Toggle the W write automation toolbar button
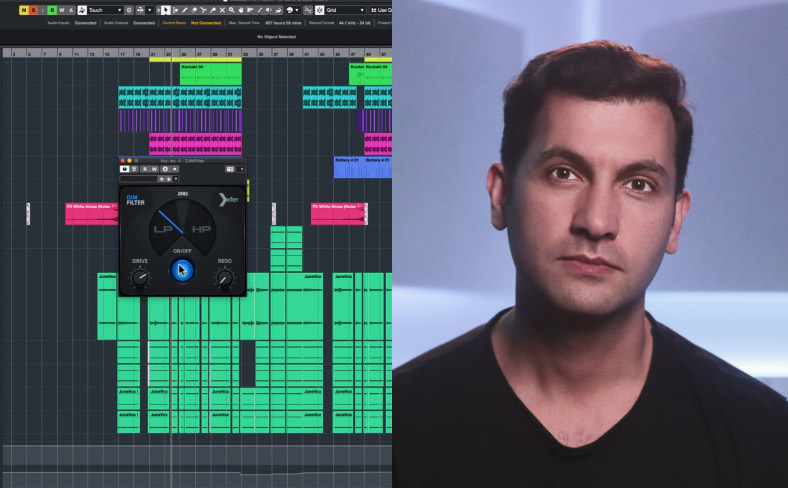 (62, 10)
